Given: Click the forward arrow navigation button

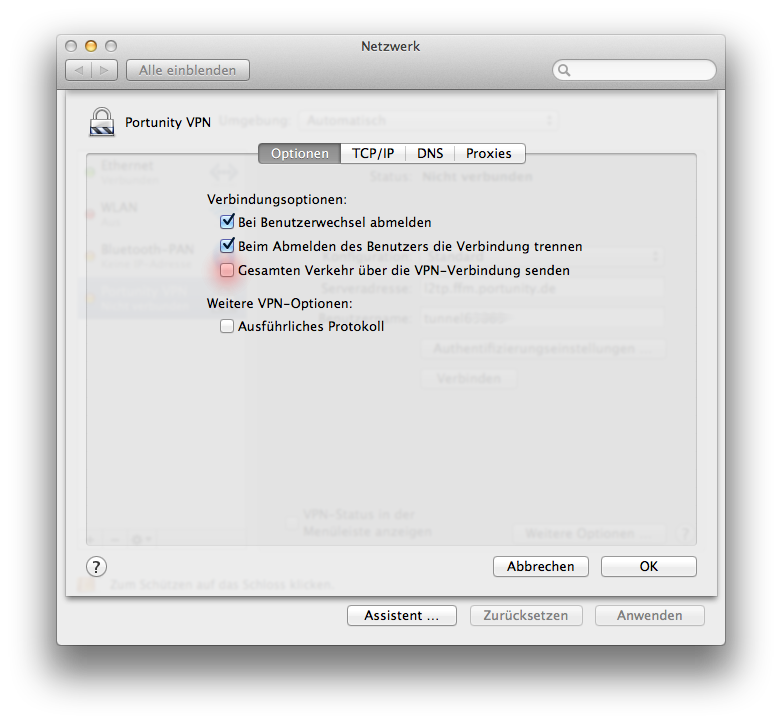Looking at the screenshot, I should tap(106, 70).
